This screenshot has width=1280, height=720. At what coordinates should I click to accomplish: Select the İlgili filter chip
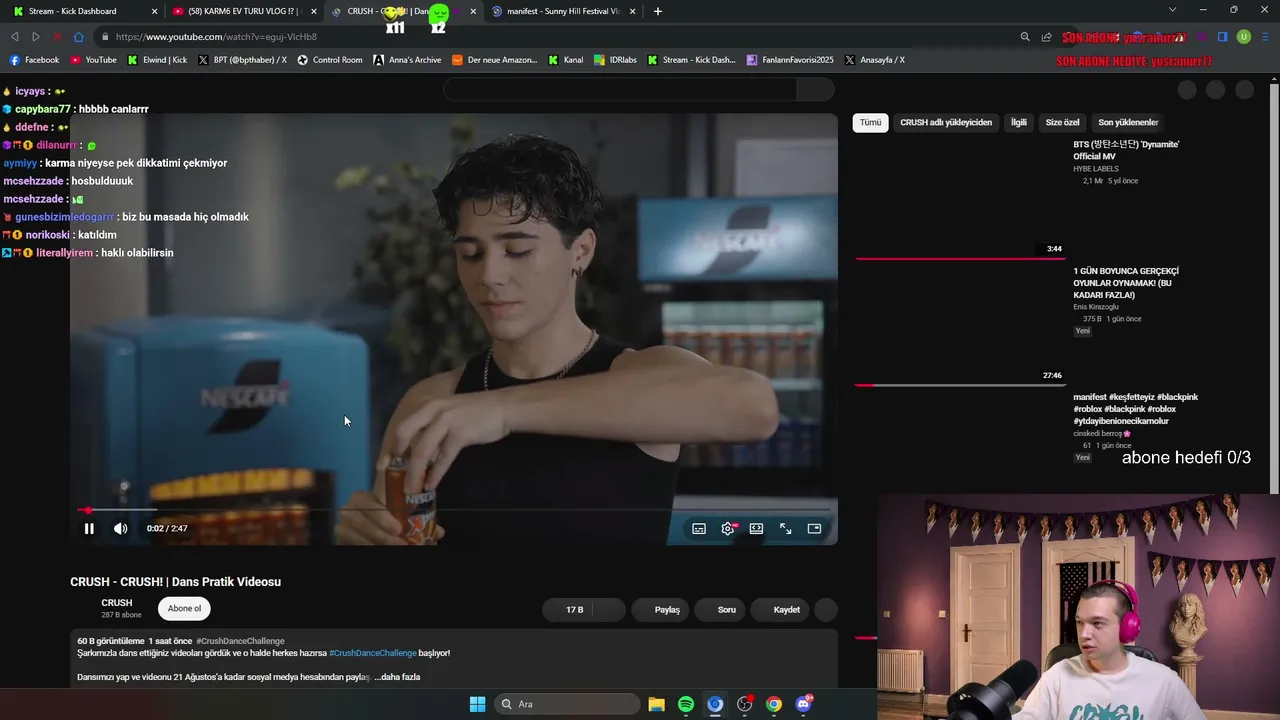coord(1019,123)
